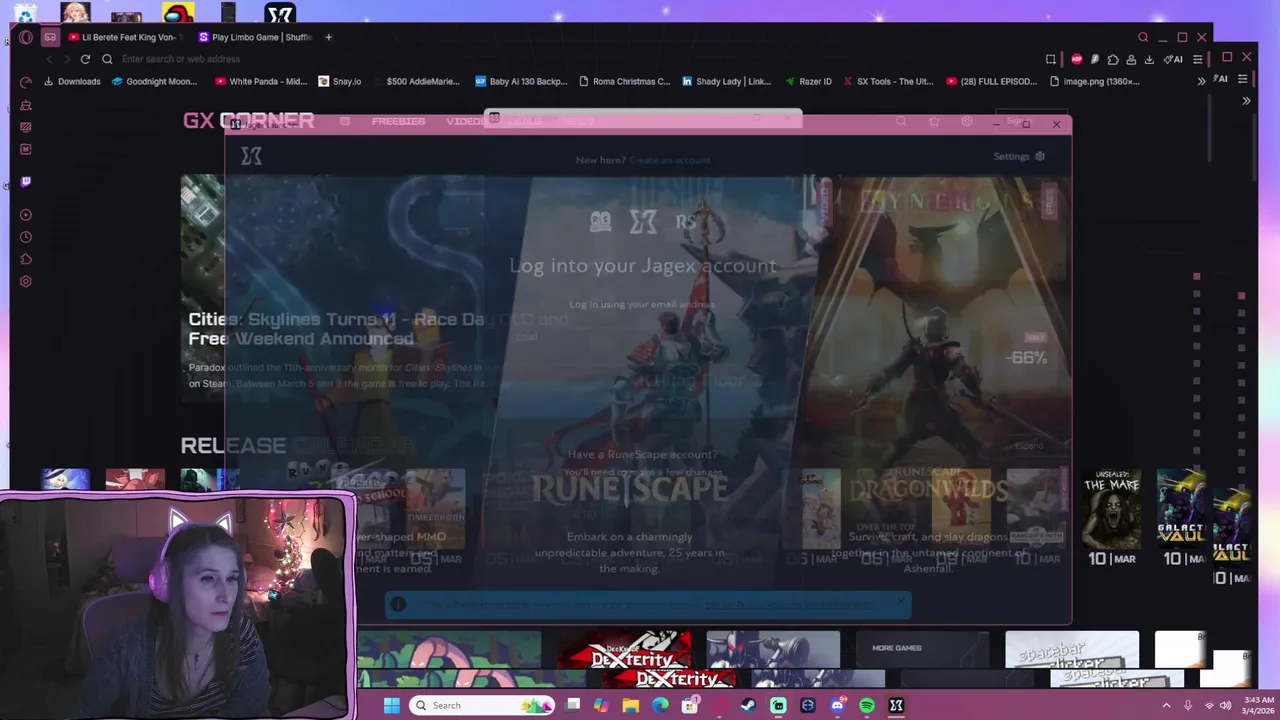Open the Twitch sidebar panel
Viewport: 1280px width, 720px height.
[x=26, y=181]
